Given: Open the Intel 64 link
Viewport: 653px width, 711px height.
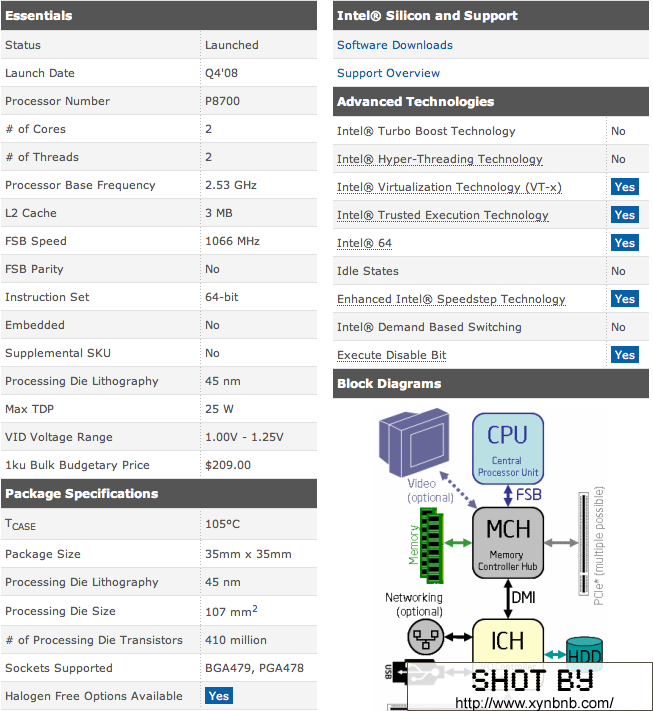Looking at the screenshot, I should click(364, 243).
